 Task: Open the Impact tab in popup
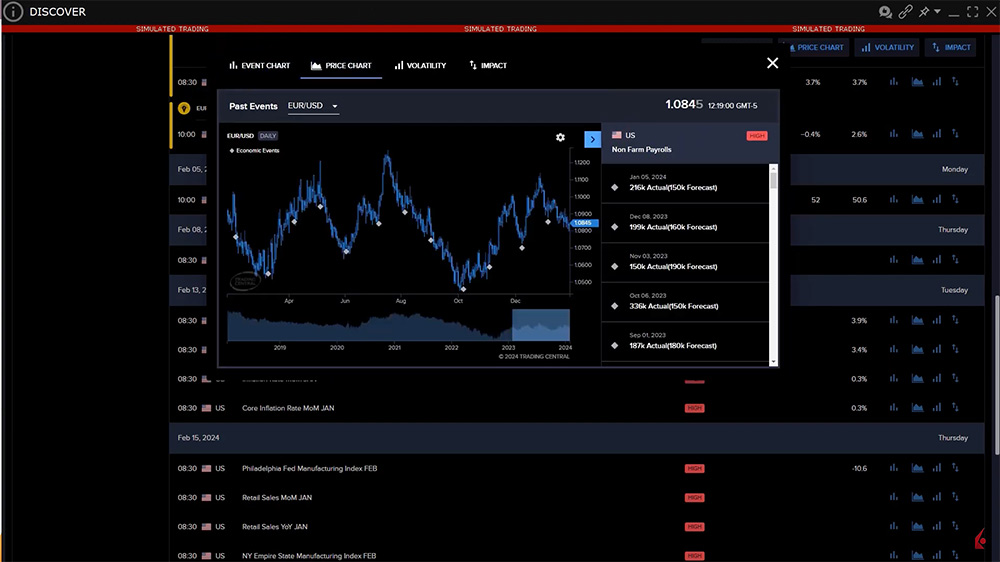(x=488, y=66)
